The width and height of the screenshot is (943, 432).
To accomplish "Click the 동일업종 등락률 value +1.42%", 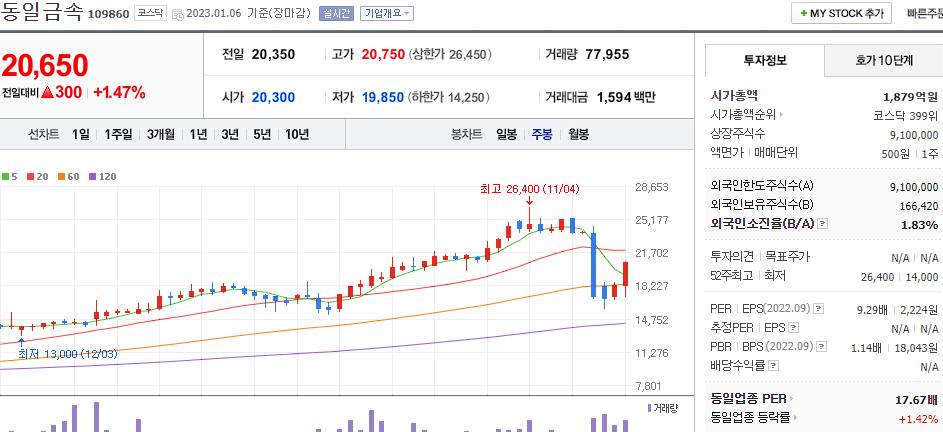I will (x=918, y=419).
